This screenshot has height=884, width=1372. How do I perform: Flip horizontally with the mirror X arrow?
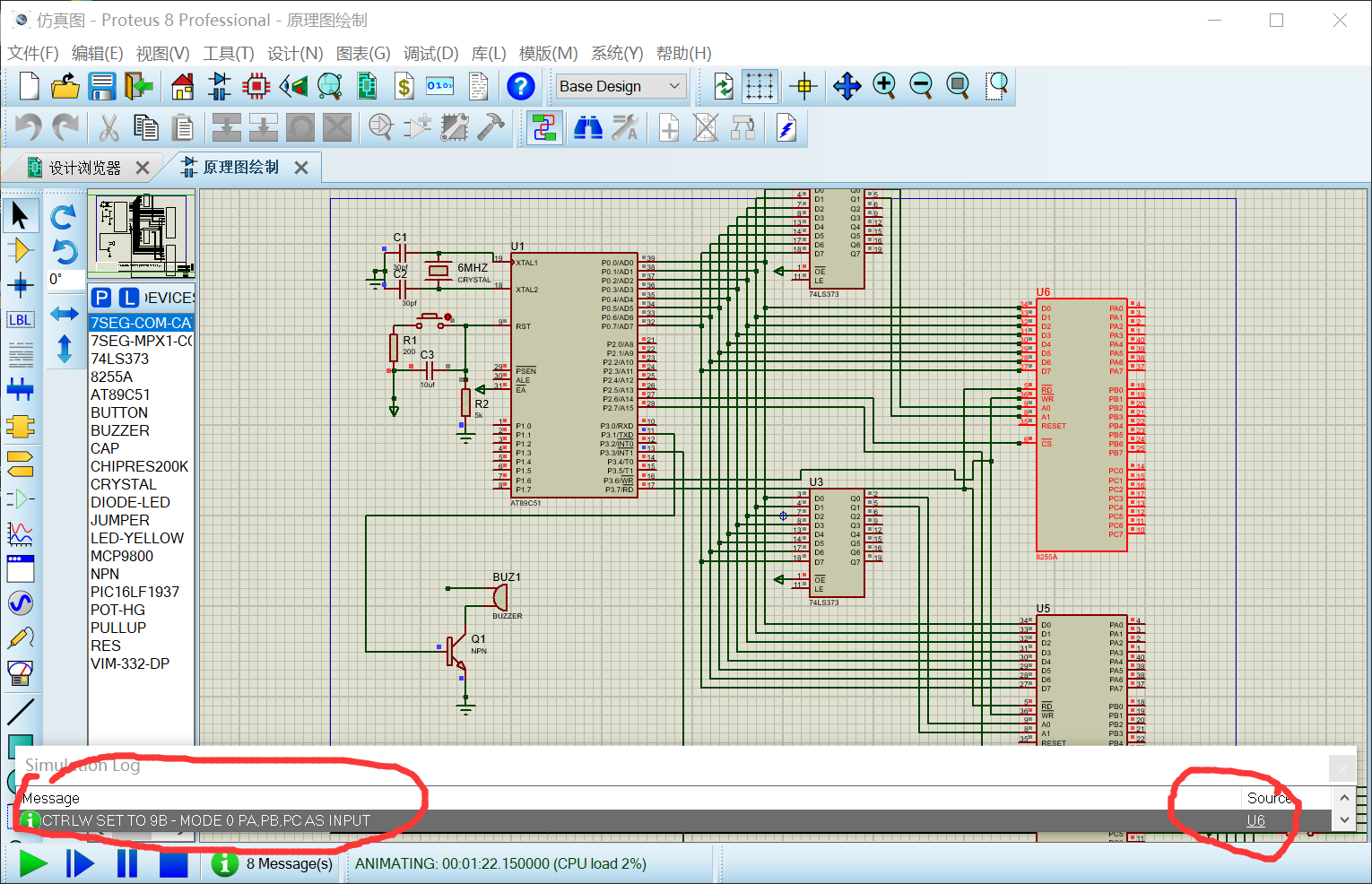click(x=64, y=313)
